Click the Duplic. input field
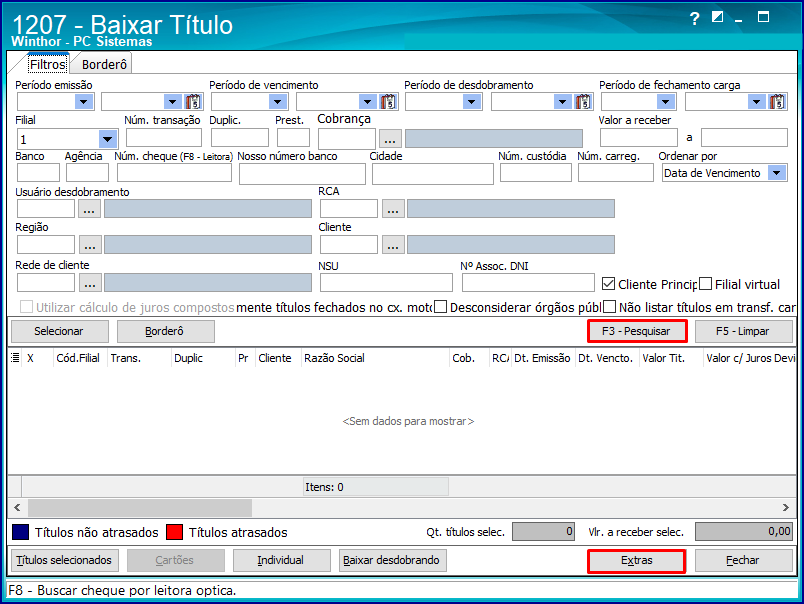 coord(239,138)
